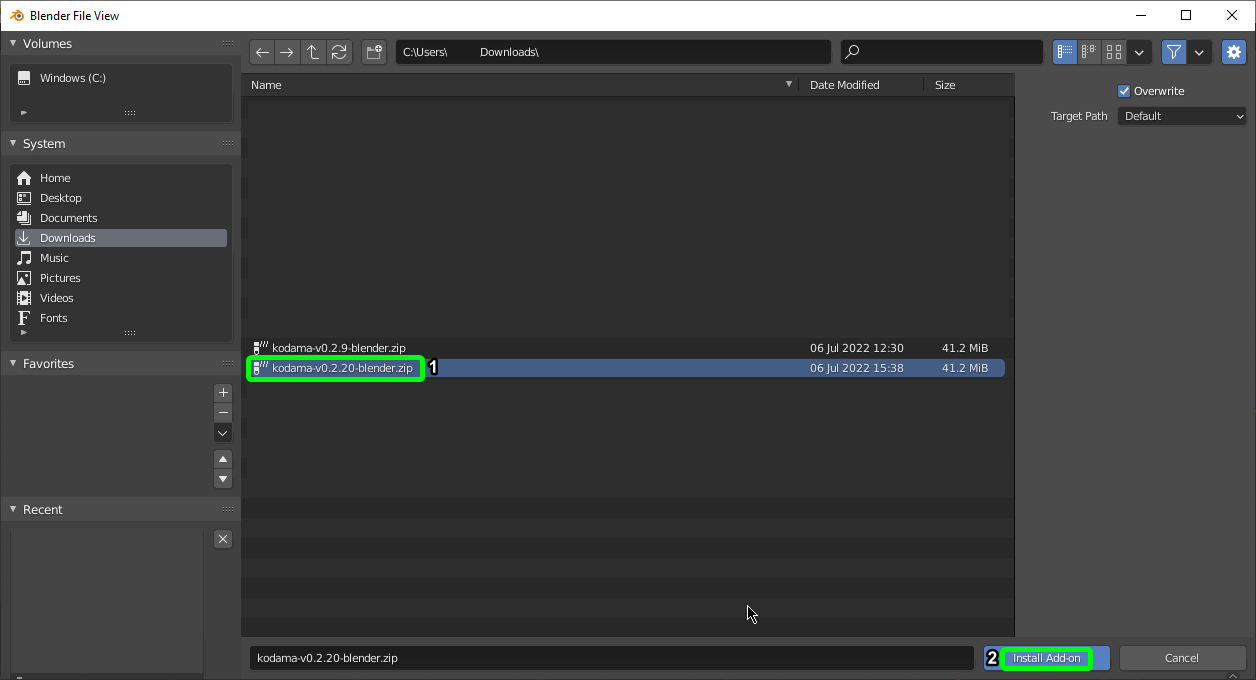Image resolution: width=1256 pixels, height=680 pixels.
Task: Go up to parent directory
Action: click(313, 52)
